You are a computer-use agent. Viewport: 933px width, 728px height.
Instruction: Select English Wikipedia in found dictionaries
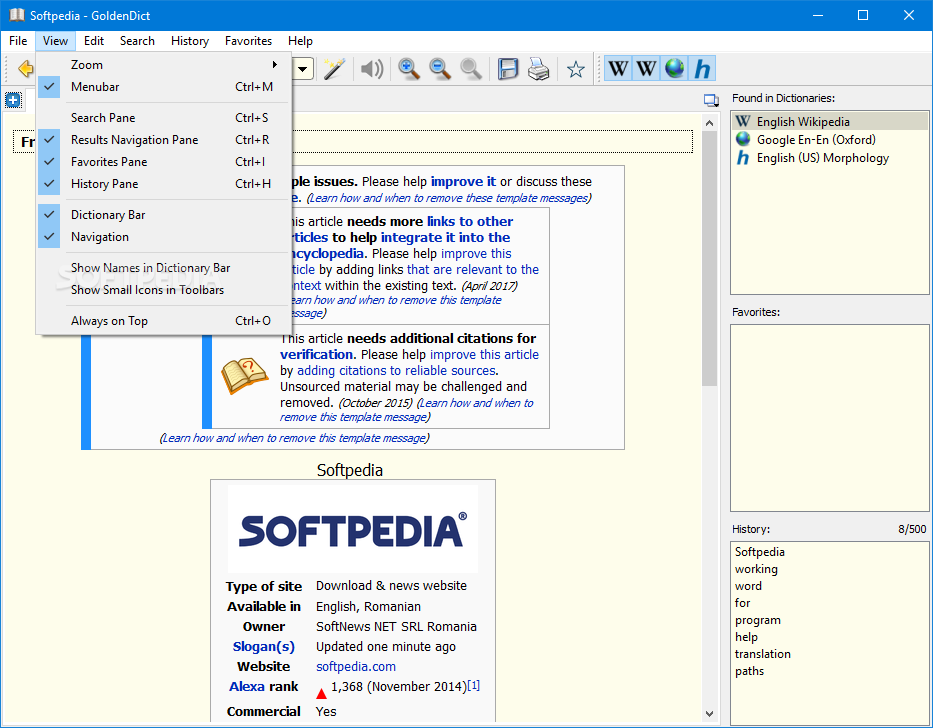829,121
